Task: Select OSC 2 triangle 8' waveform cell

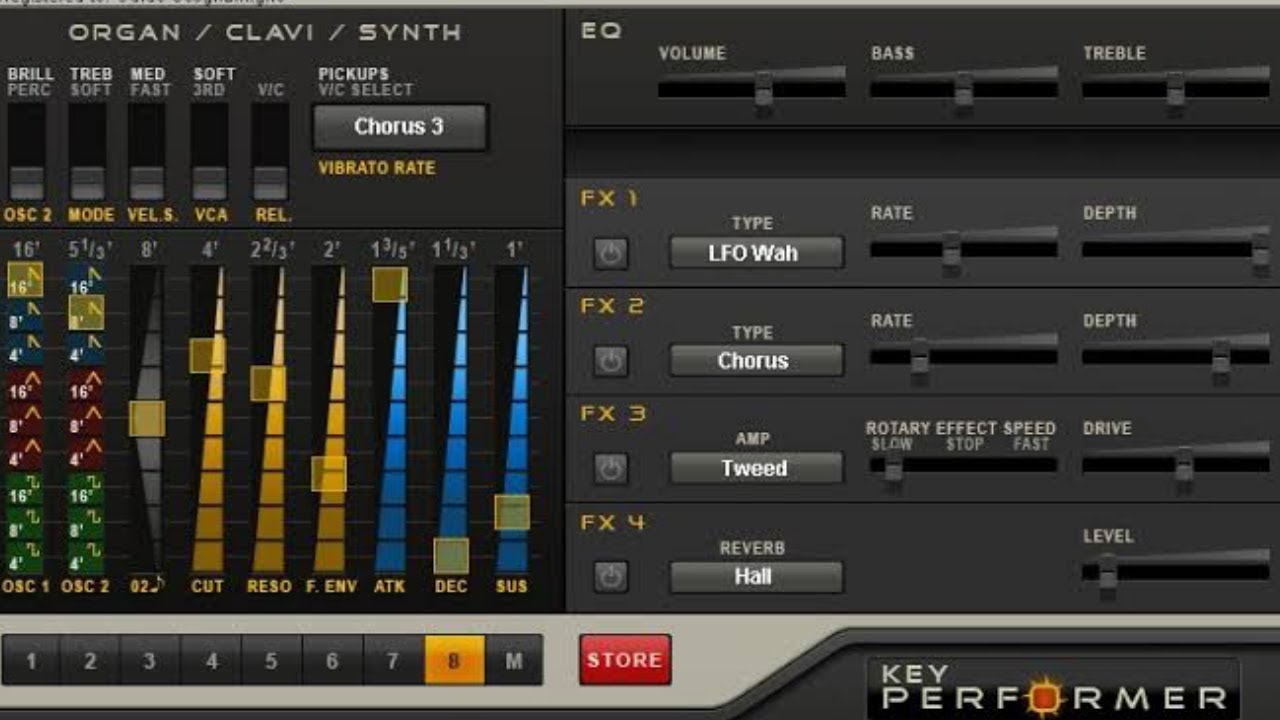Action: [86, 420]
